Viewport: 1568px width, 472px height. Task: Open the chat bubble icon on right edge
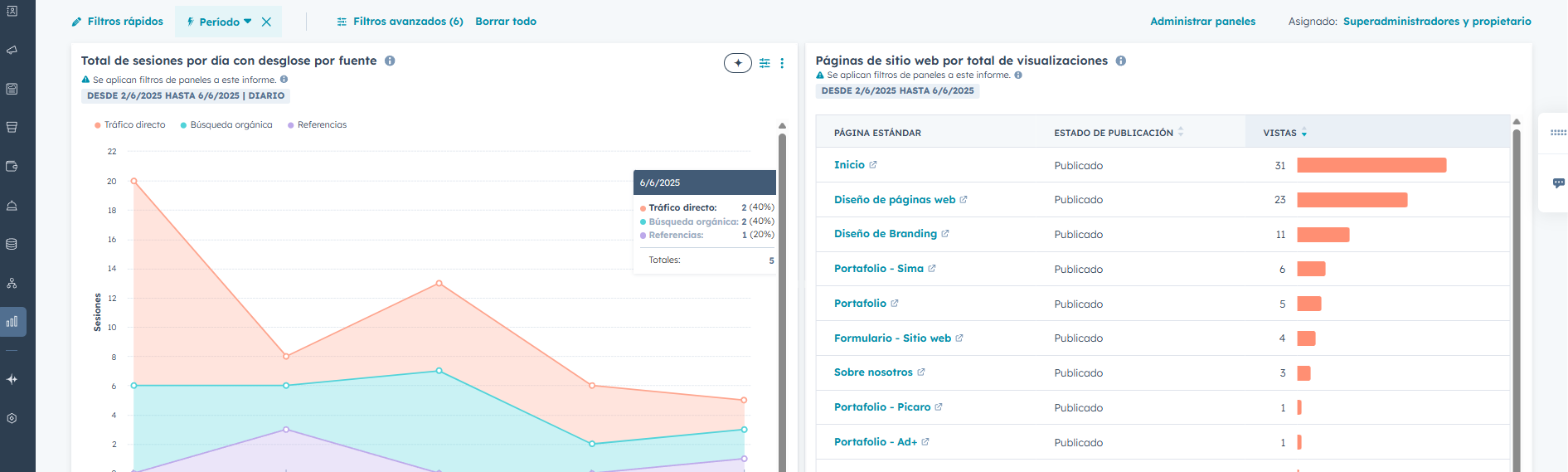click(1558, 182)
